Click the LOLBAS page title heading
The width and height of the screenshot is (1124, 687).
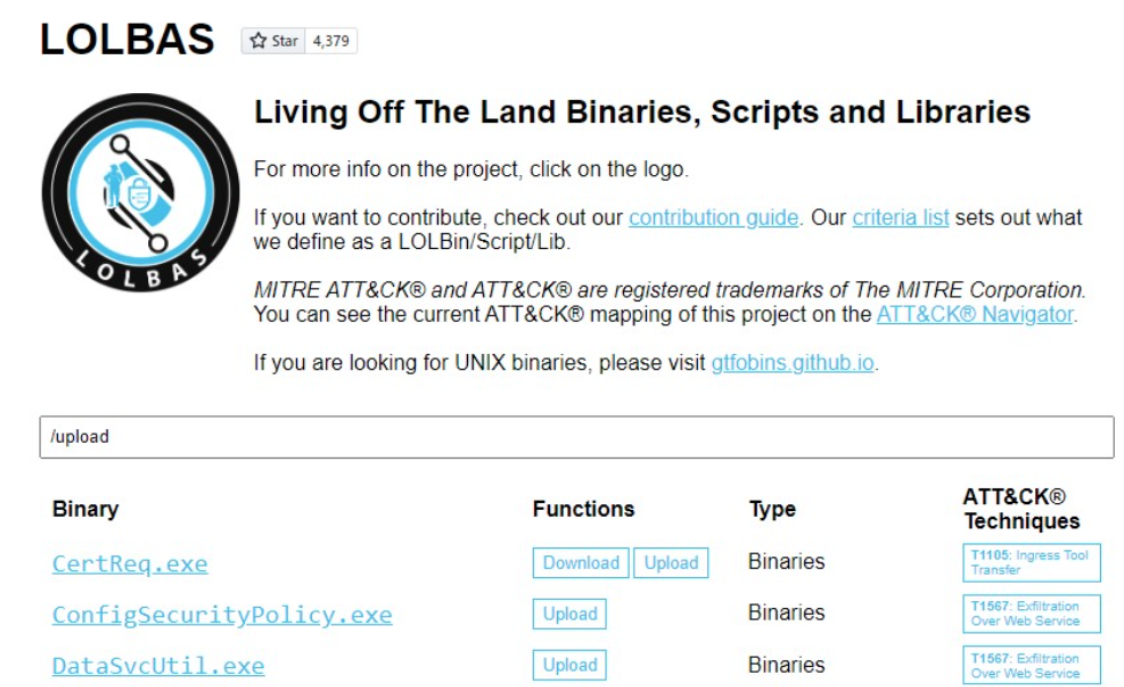point(127,39)
